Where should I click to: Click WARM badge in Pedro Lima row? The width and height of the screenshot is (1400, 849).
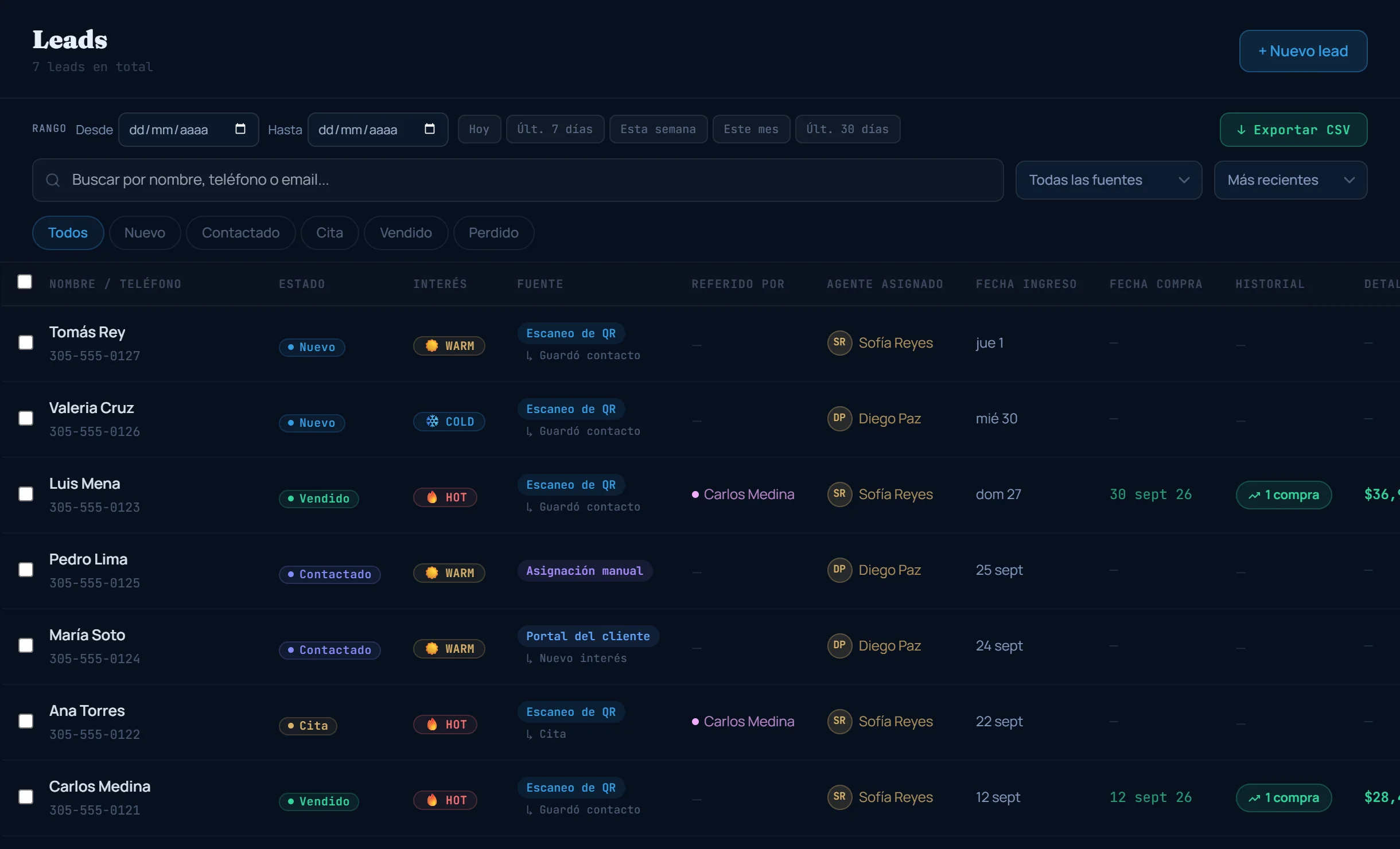[x=449, y=573]
